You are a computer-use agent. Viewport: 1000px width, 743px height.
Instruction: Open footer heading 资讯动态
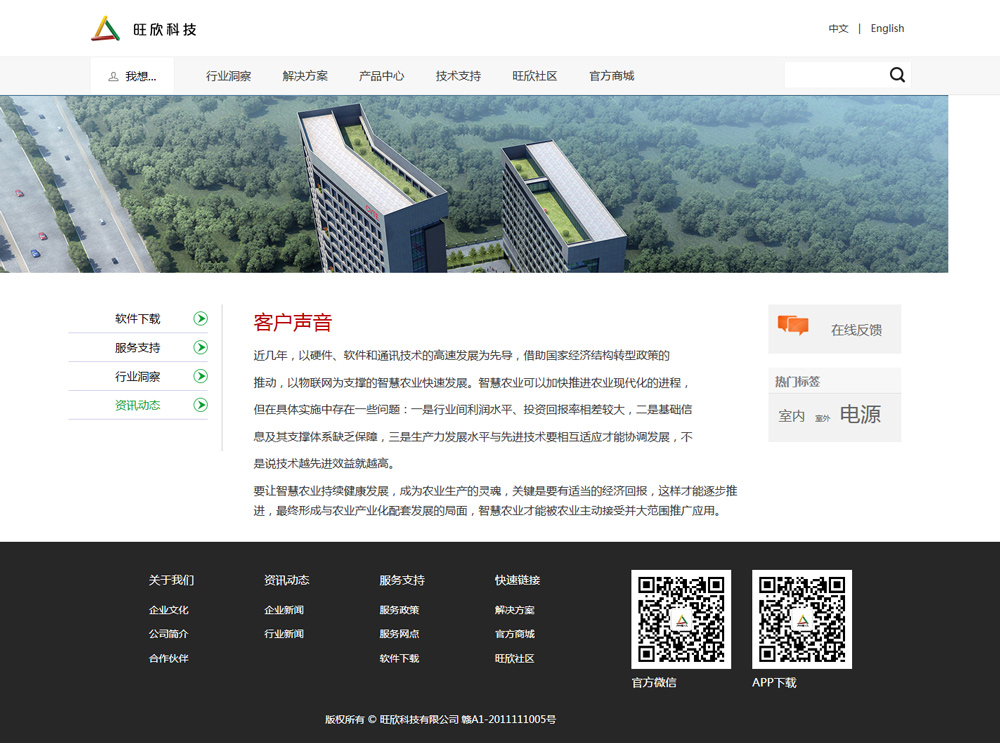[286, 580]
